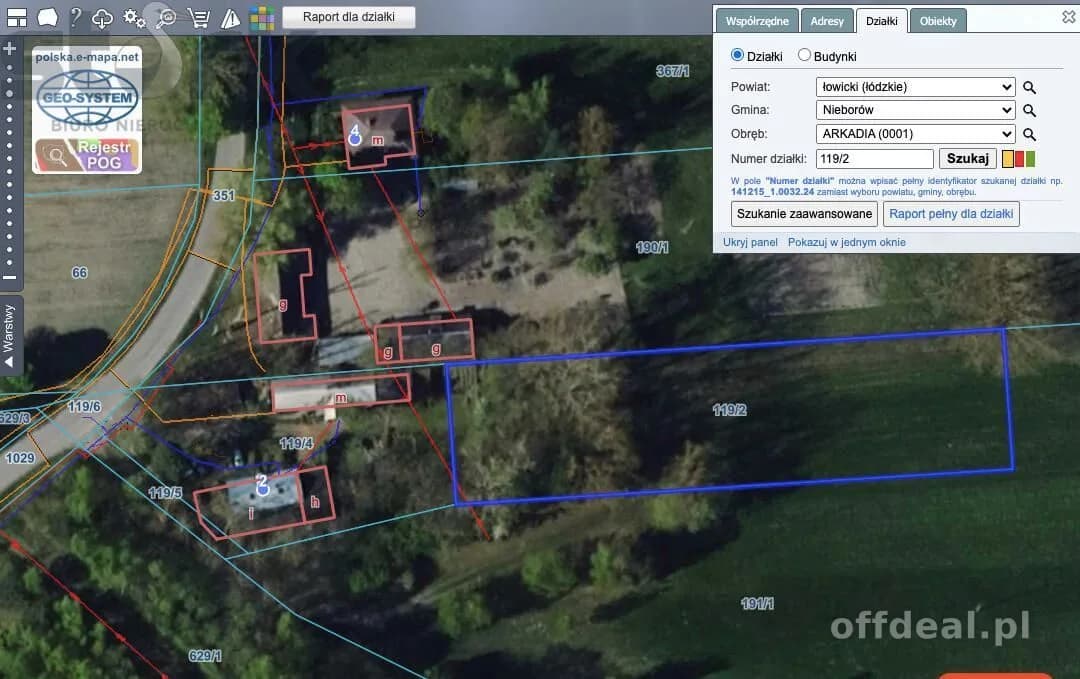The image size is (1080, 679).
Task: Expand the Warstwy side panel
Action: click(10, 336)
